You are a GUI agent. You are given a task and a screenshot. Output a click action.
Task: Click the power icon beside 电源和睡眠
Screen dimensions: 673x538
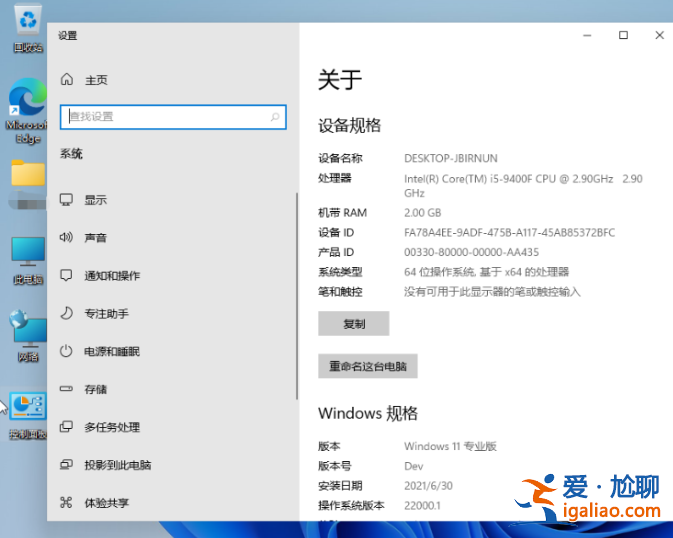point(66,351)
